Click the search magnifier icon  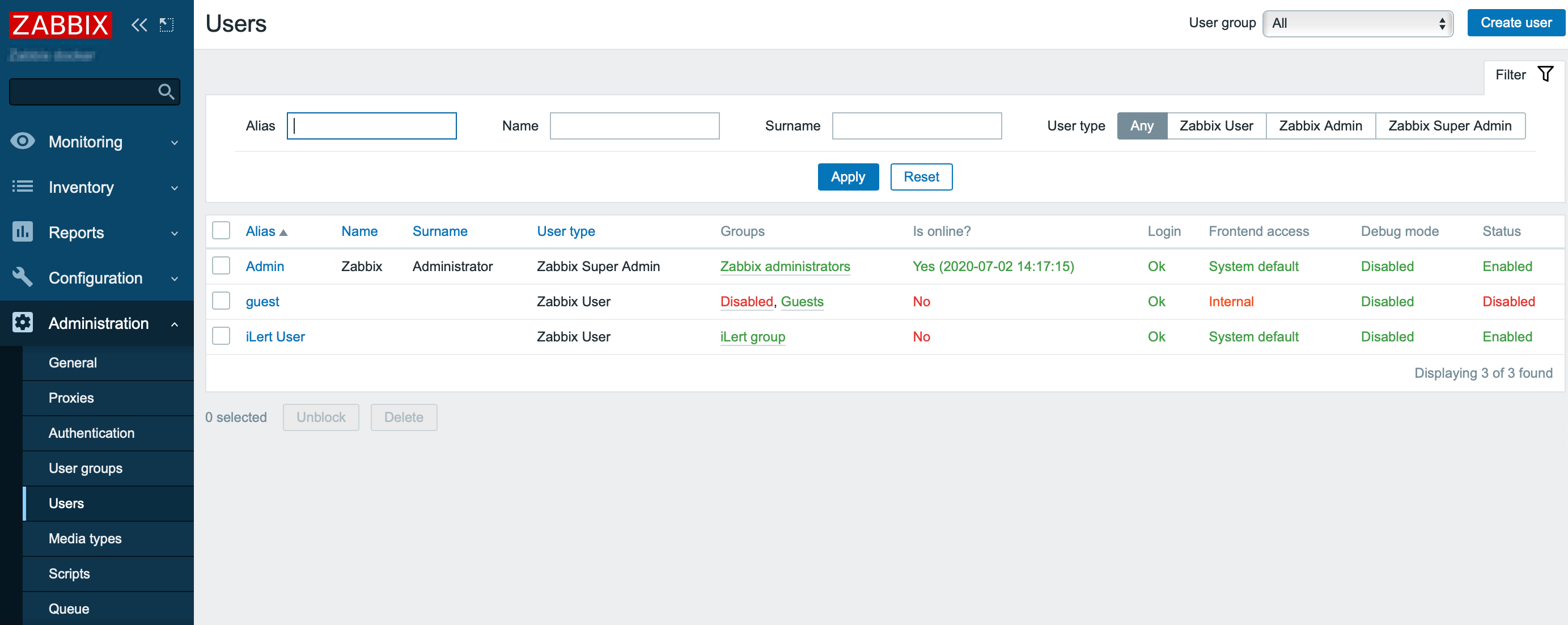point(166,91)
